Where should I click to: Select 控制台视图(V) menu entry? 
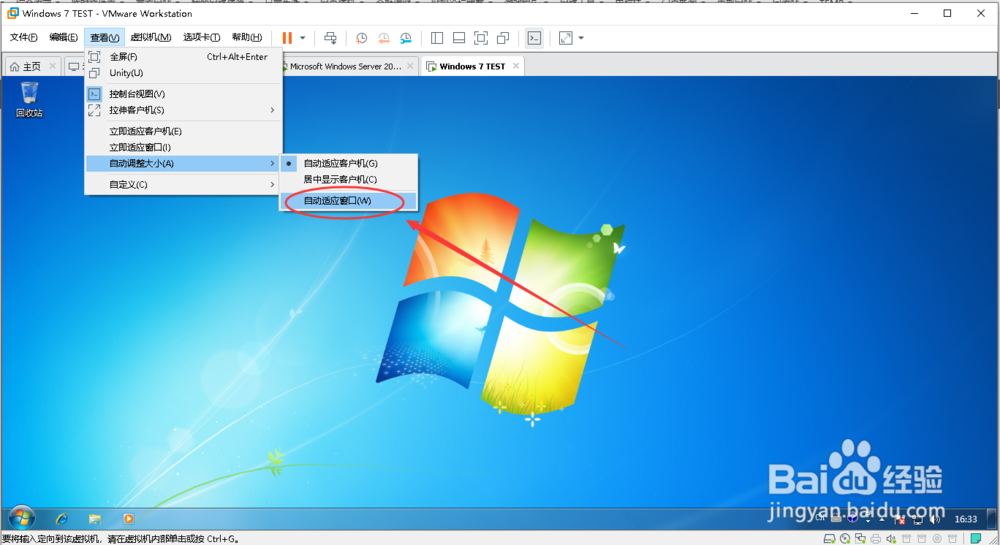[x=184, y=94]
